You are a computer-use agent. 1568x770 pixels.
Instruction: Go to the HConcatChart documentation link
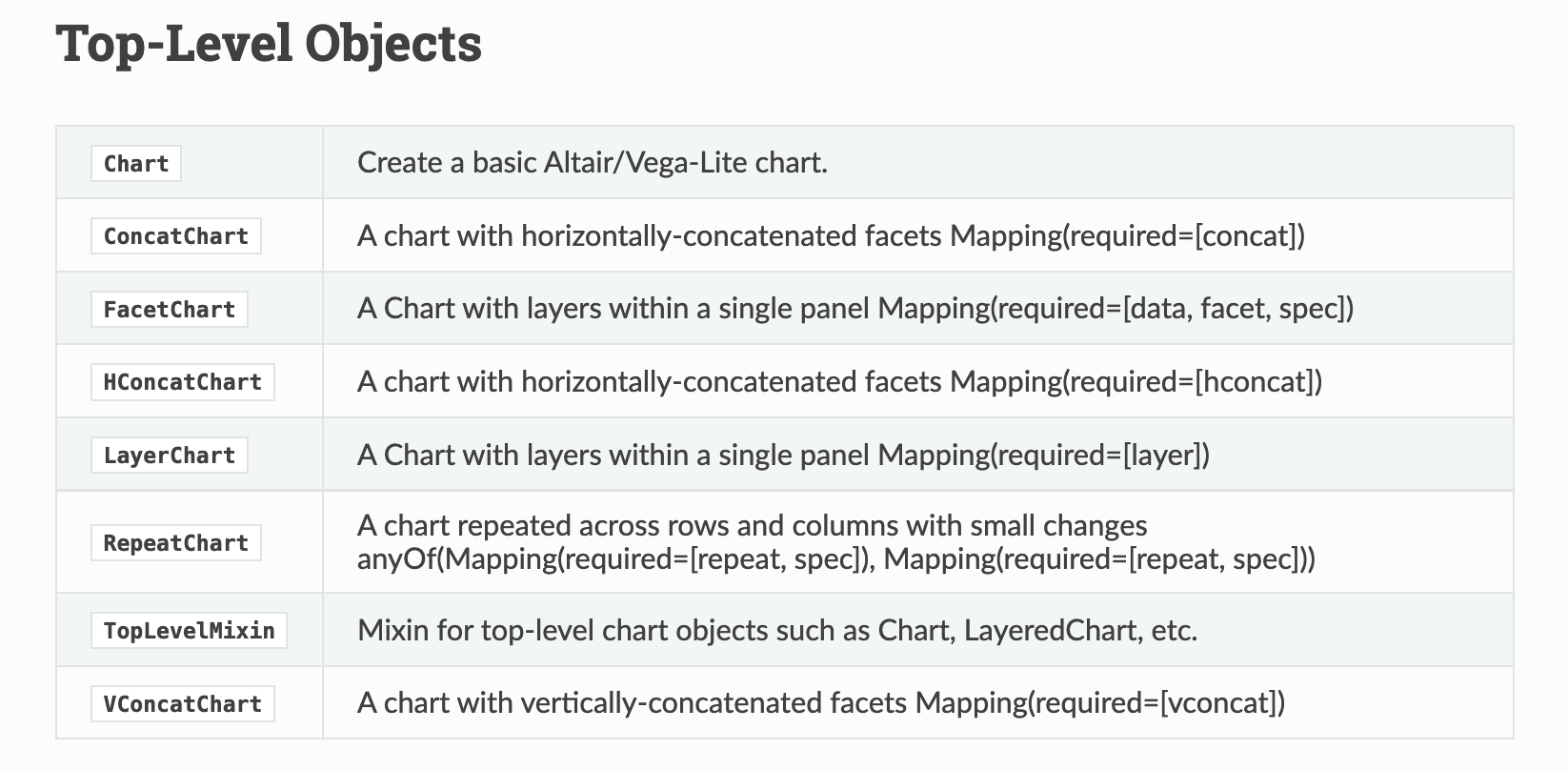(183, 382)
